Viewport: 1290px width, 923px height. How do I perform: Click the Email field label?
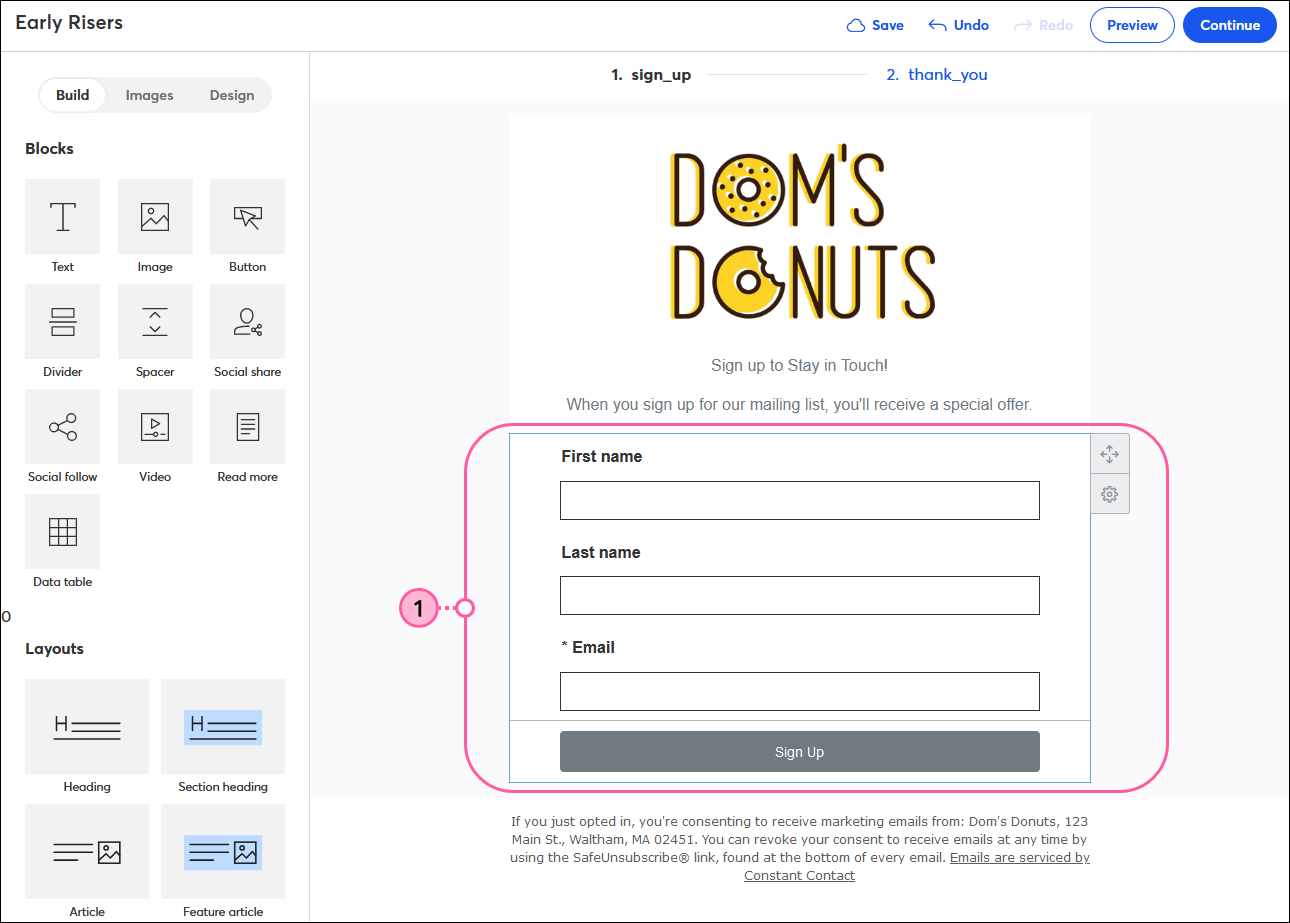pyautogui.click(x=588, y=648)
